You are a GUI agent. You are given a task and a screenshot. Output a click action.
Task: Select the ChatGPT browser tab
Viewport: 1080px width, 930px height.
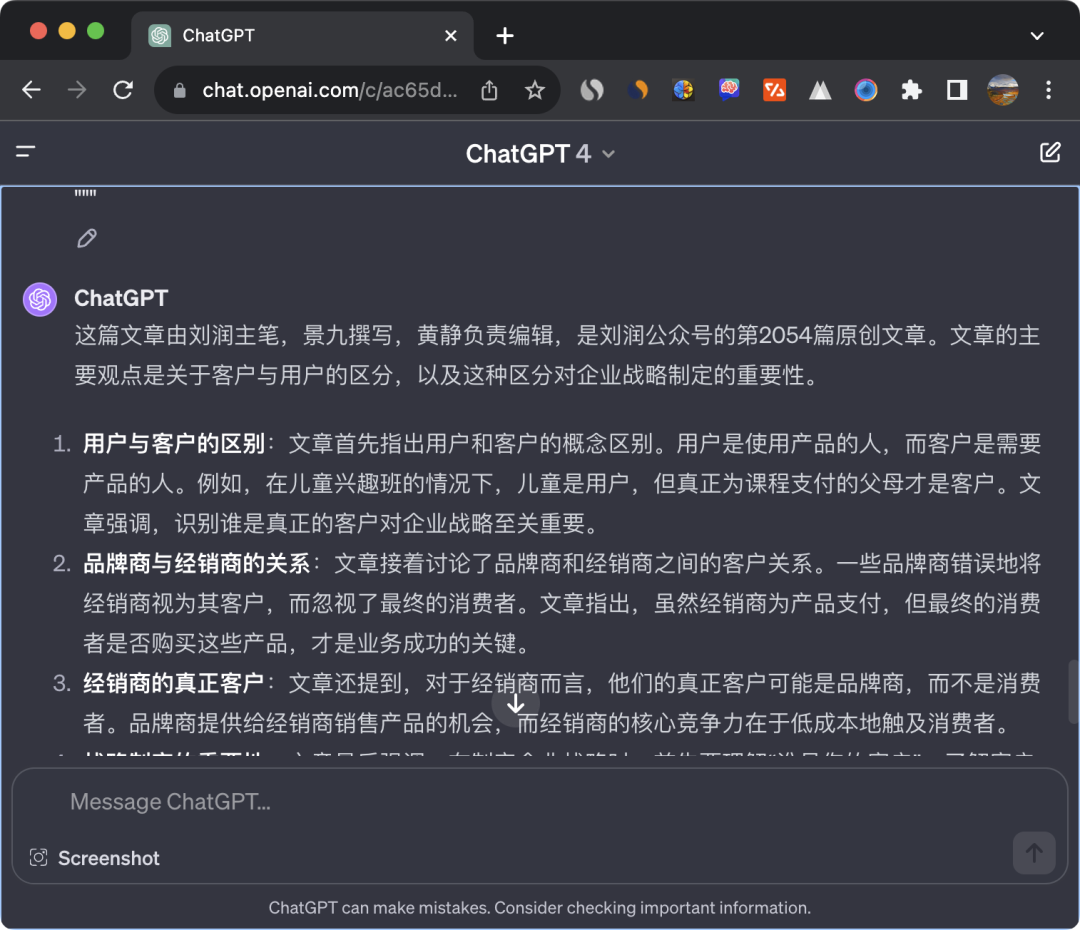[302, 36]
